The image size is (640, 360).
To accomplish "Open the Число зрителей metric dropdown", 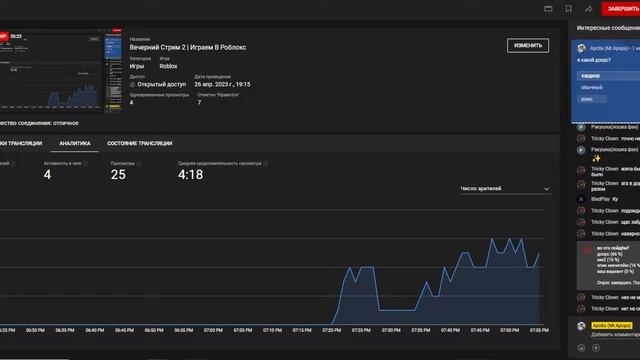I will 505,189.
